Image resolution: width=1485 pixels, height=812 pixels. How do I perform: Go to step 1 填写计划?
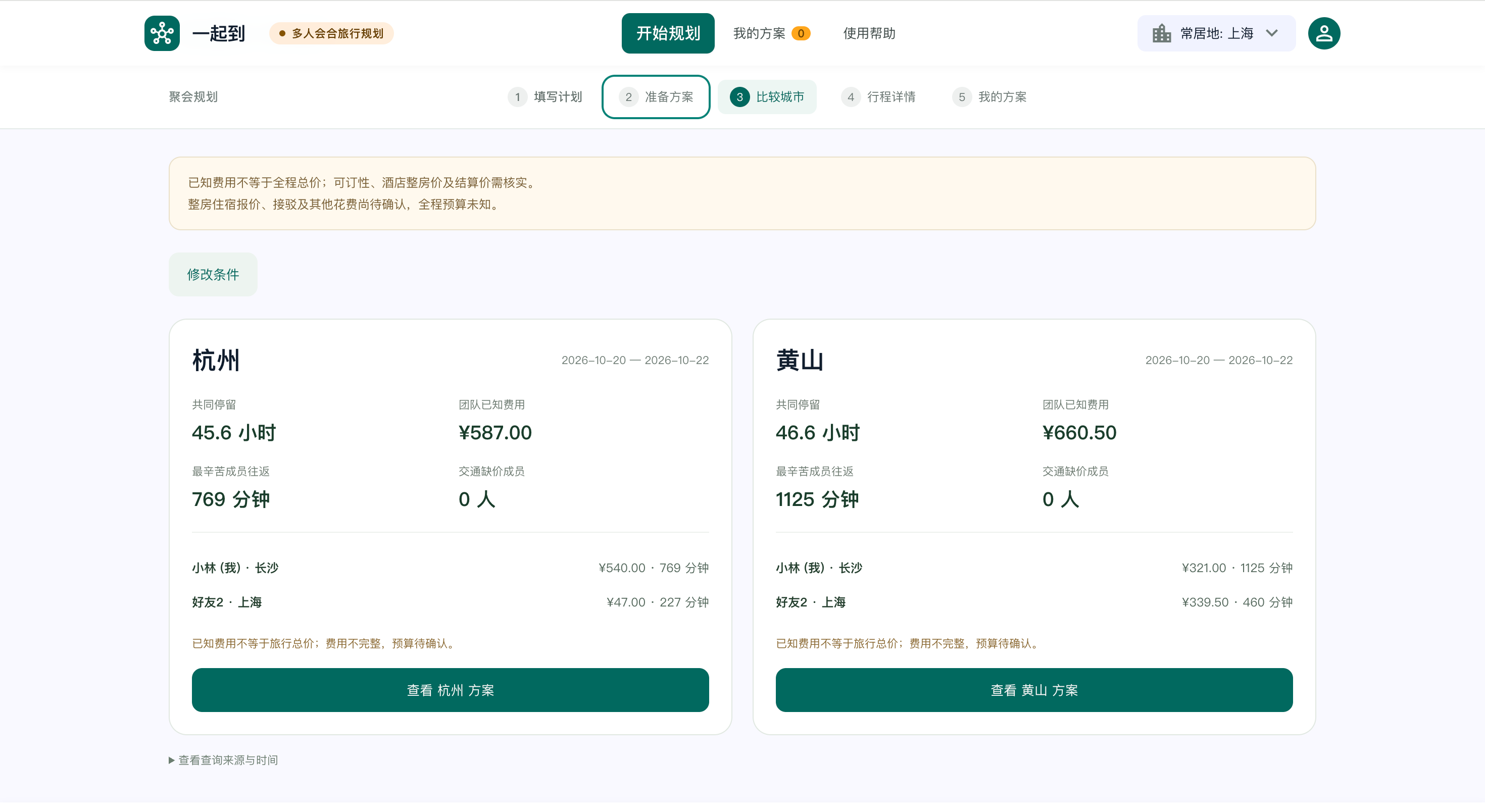[x=545, y=97]
